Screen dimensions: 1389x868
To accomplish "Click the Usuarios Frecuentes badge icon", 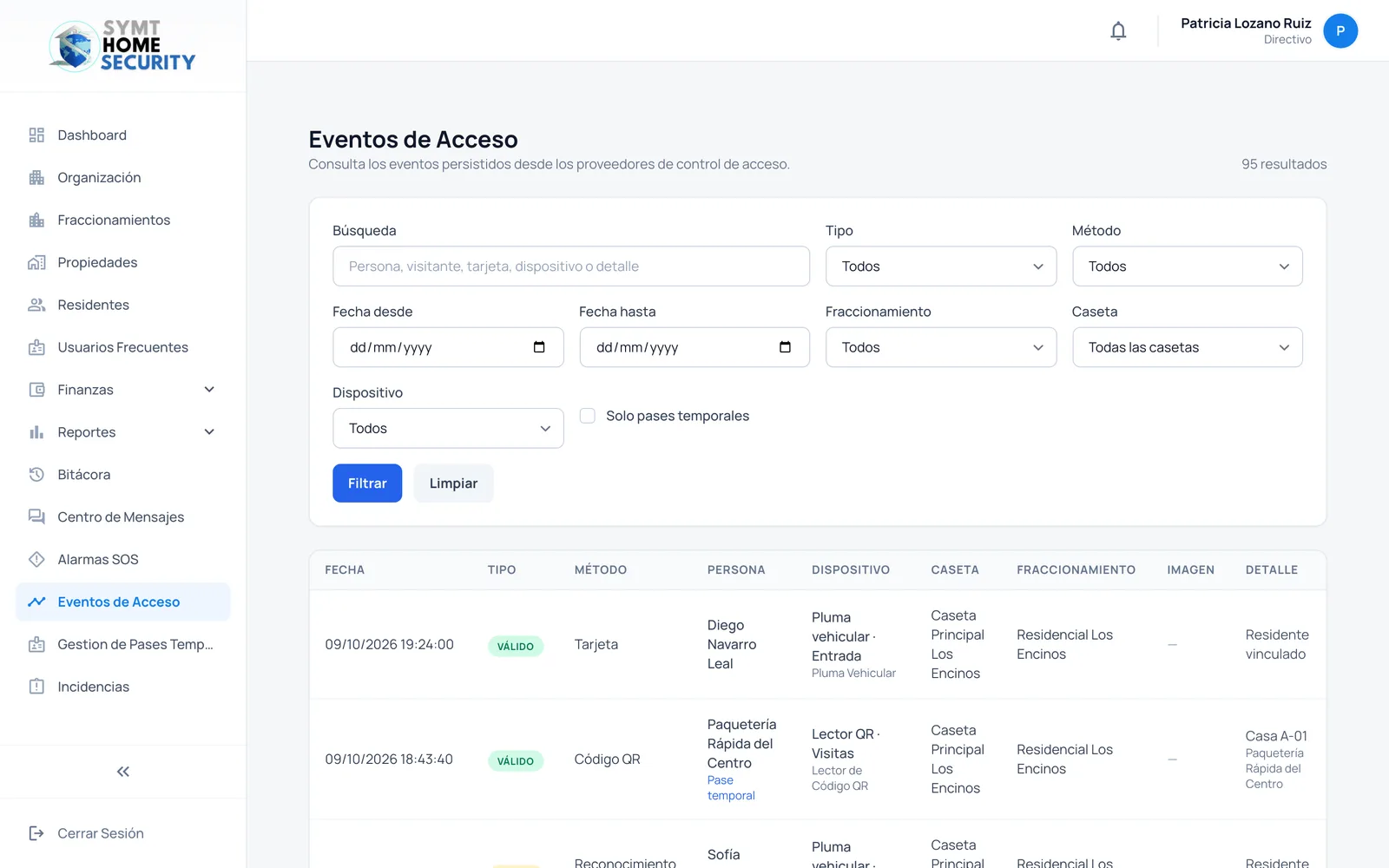I will (x=36, y=348).
